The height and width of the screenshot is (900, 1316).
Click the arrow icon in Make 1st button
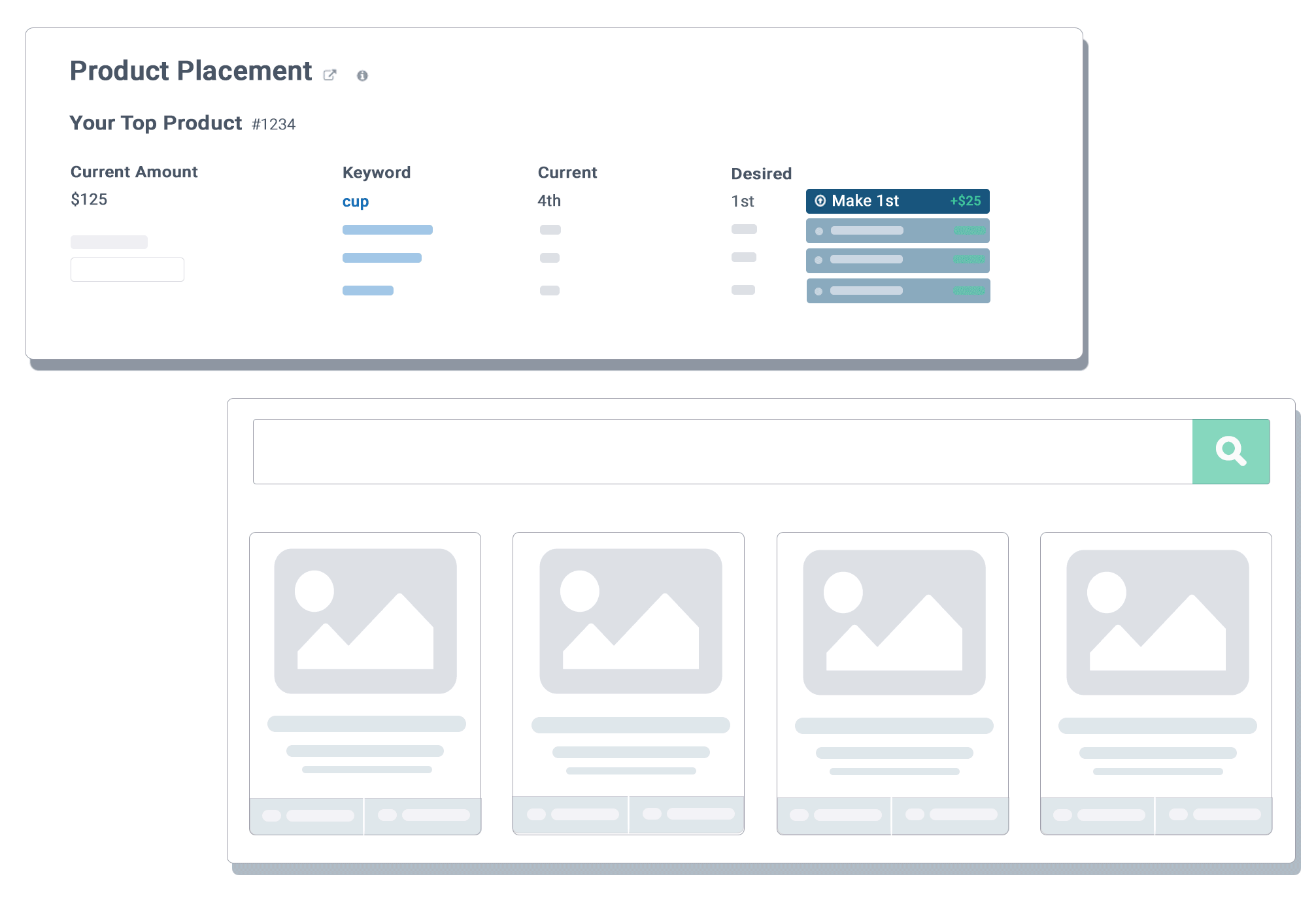tap(820, 201)
